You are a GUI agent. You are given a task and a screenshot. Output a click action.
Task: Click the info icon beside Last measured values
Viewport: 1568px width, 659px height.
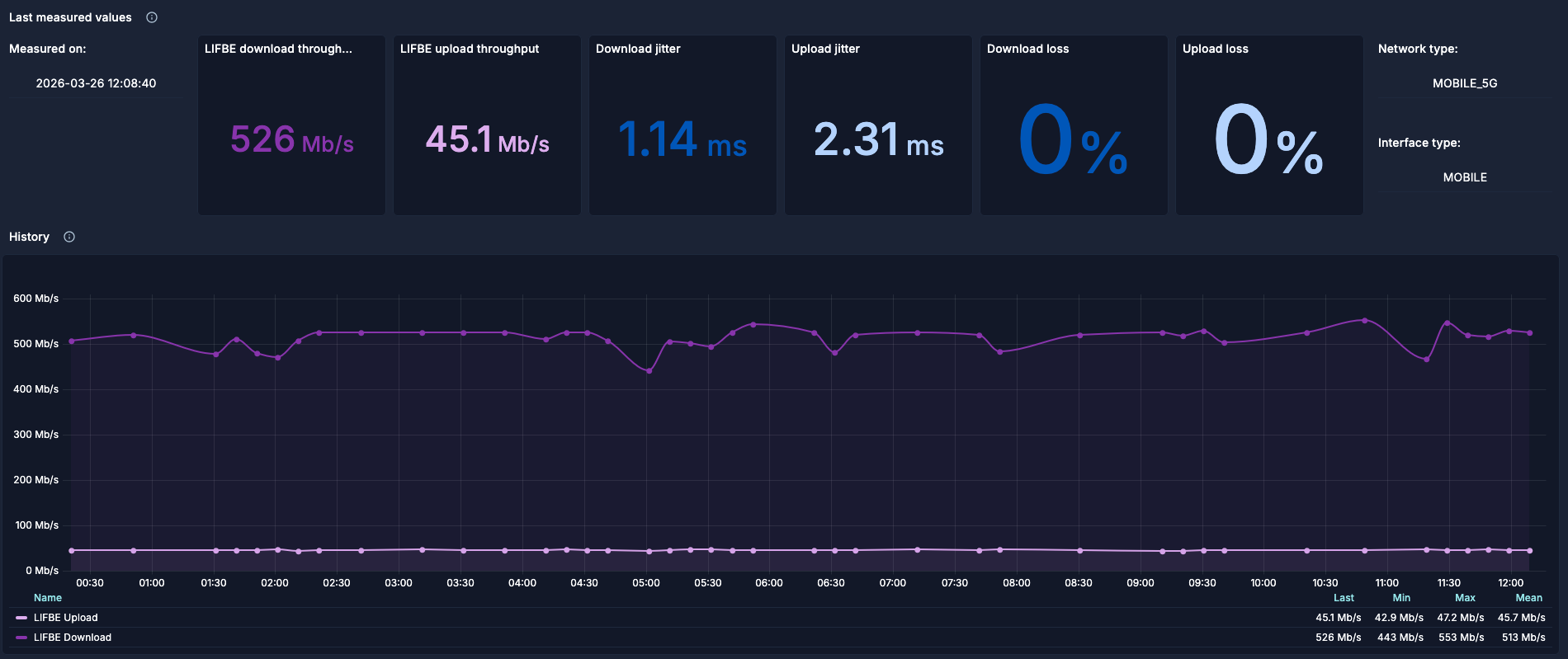tap(152, 17)
